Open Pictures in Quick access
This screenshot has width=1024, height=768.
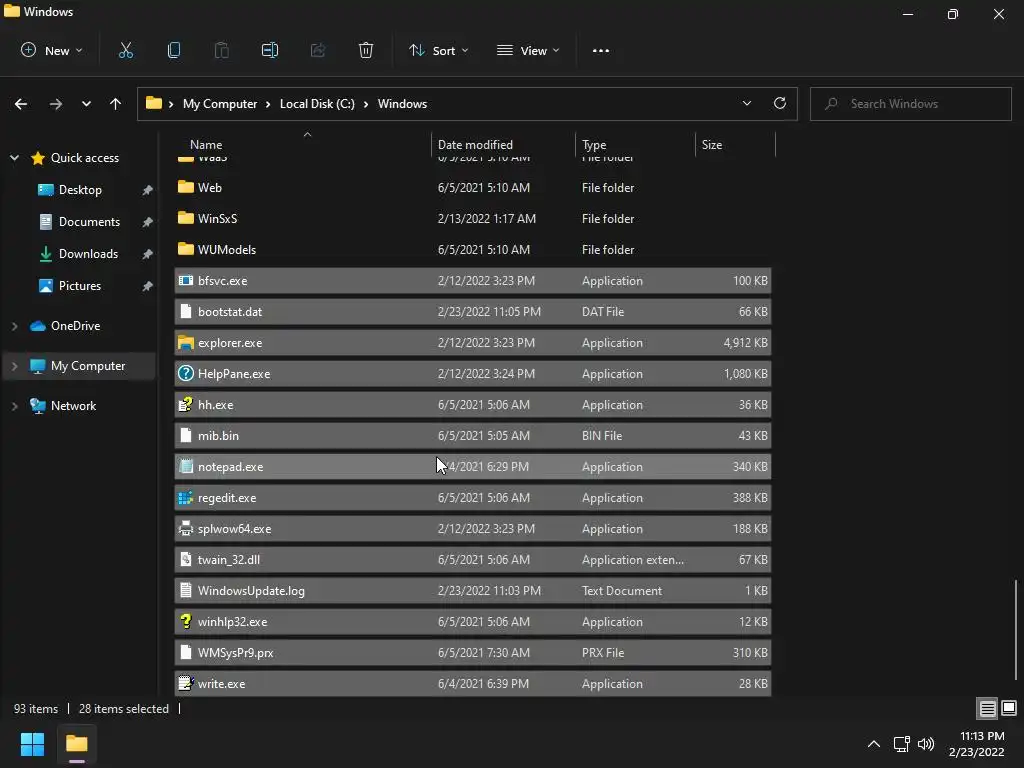point(80,286)
